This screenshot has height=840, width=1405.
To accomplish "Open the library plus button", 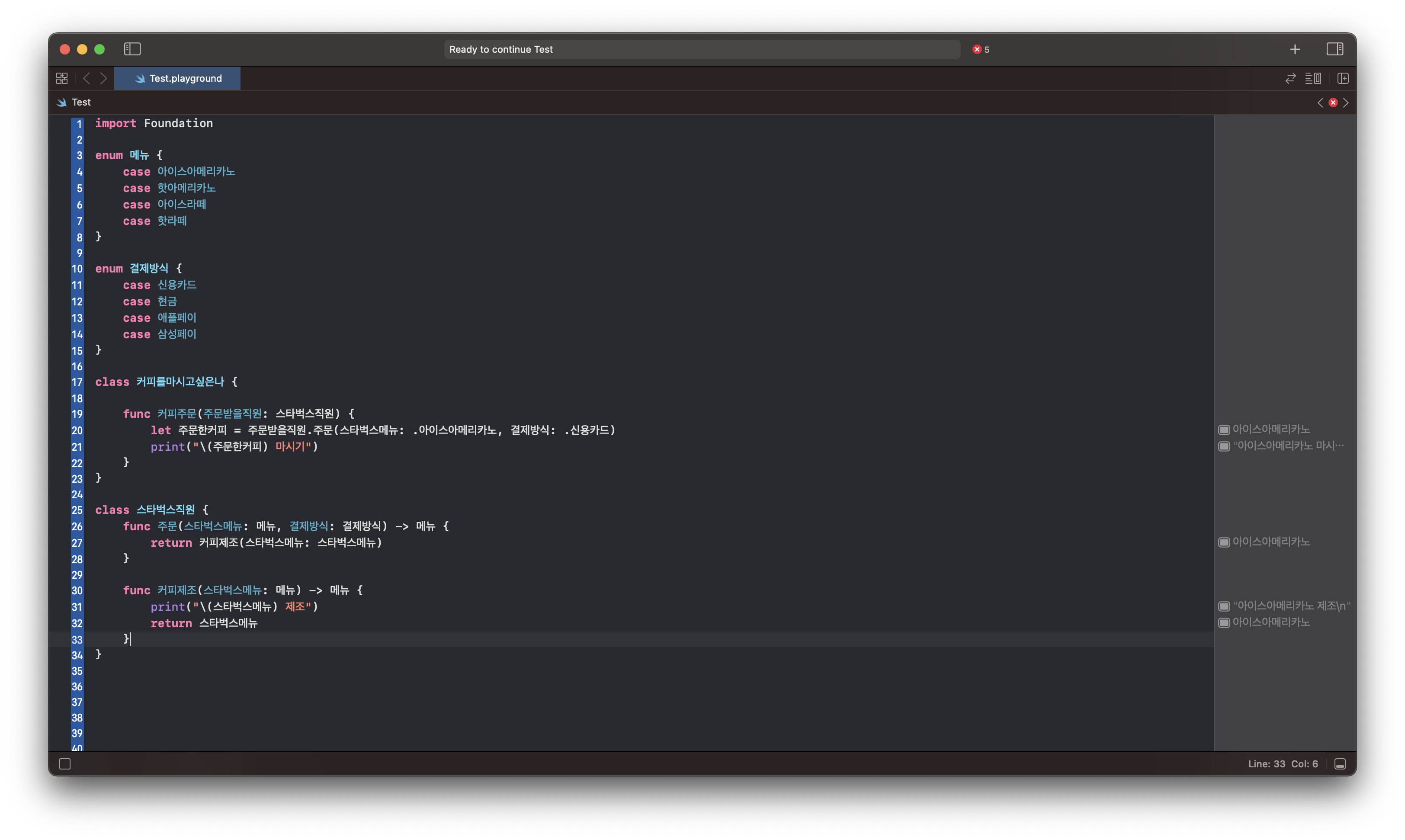I will (1295, 50).
